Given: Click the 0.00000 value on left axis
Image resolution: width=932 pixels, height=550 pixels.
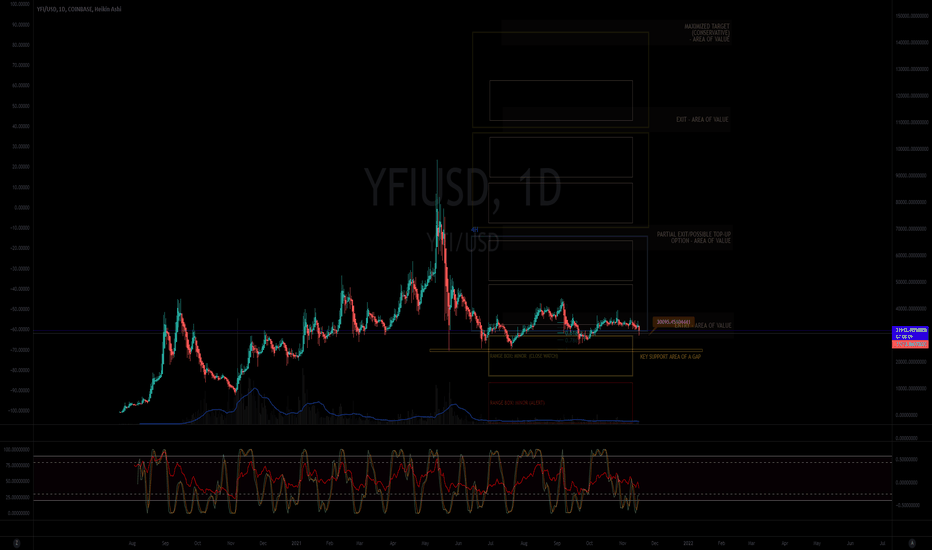Looking at the screenshot, I should click(x=21, y=208).
